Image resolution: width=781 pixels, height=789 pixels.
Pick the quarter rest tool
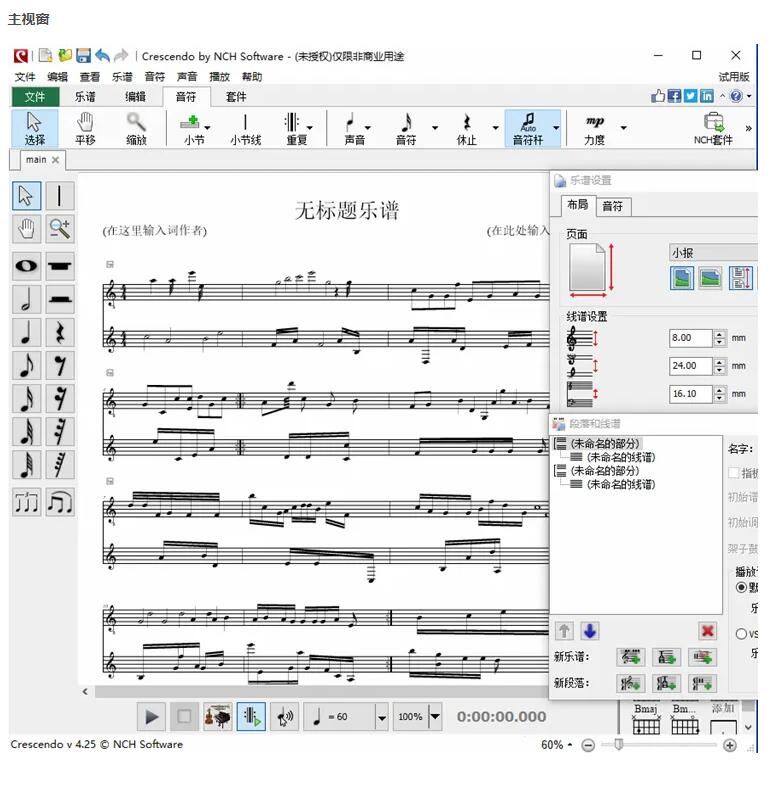[x=60, y=332]
